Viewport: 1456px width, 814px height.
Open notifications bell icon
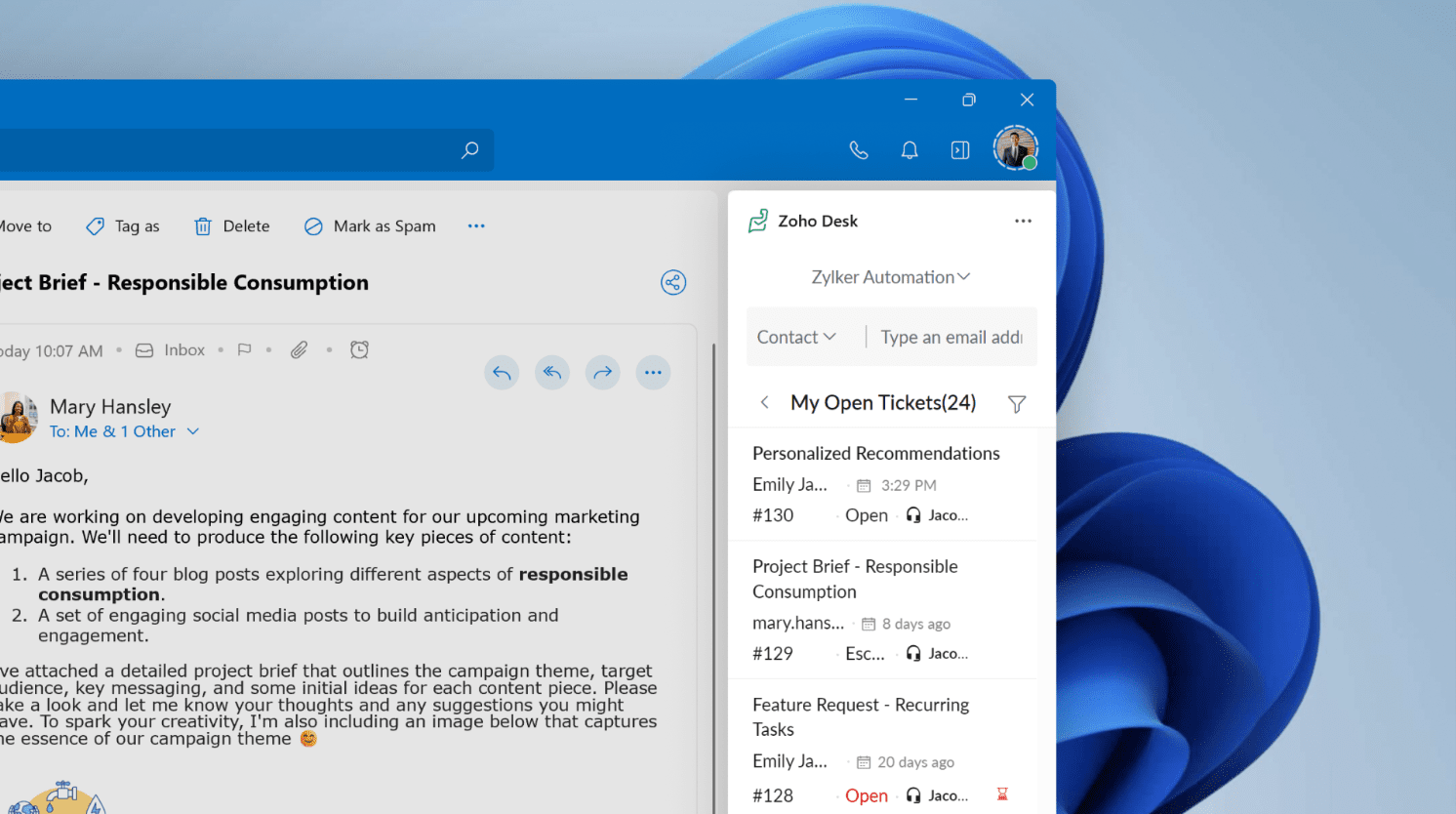(910, 150)
